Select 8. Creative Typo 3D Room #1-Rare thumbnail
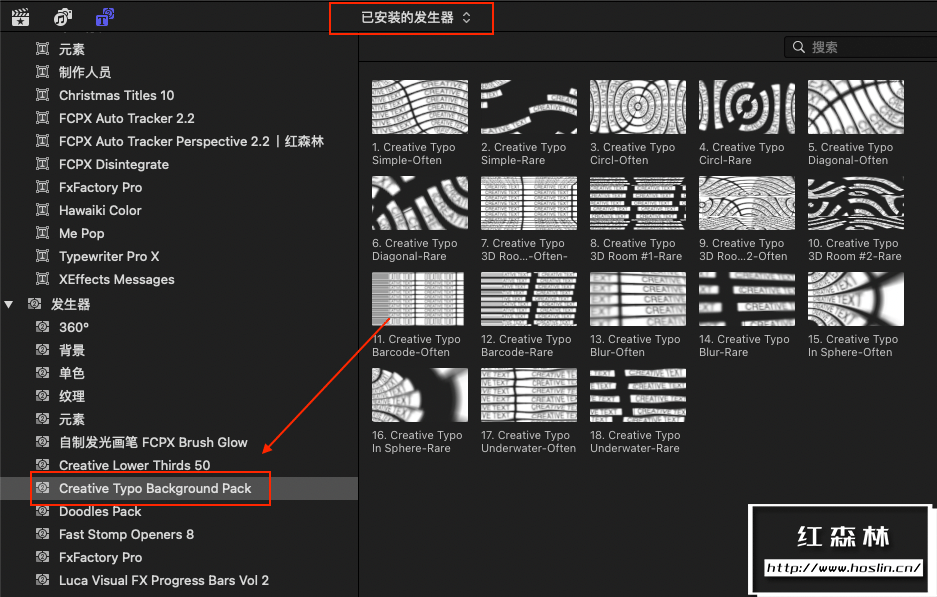 [638, 203]
